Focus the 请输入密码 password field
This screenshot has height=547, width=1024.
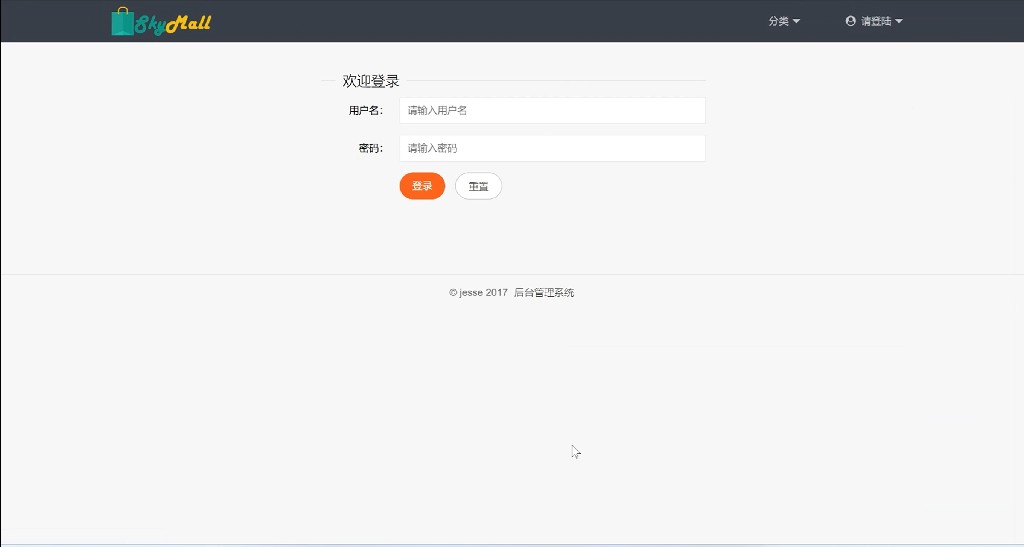(552, 148)
